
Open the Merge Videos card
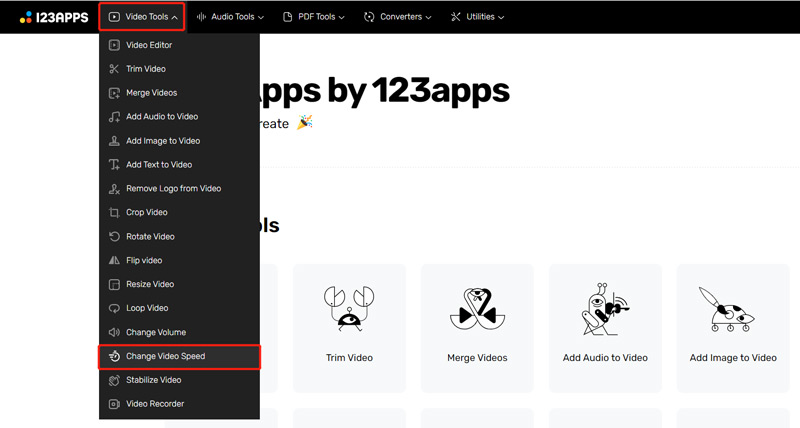coord(477,328)
